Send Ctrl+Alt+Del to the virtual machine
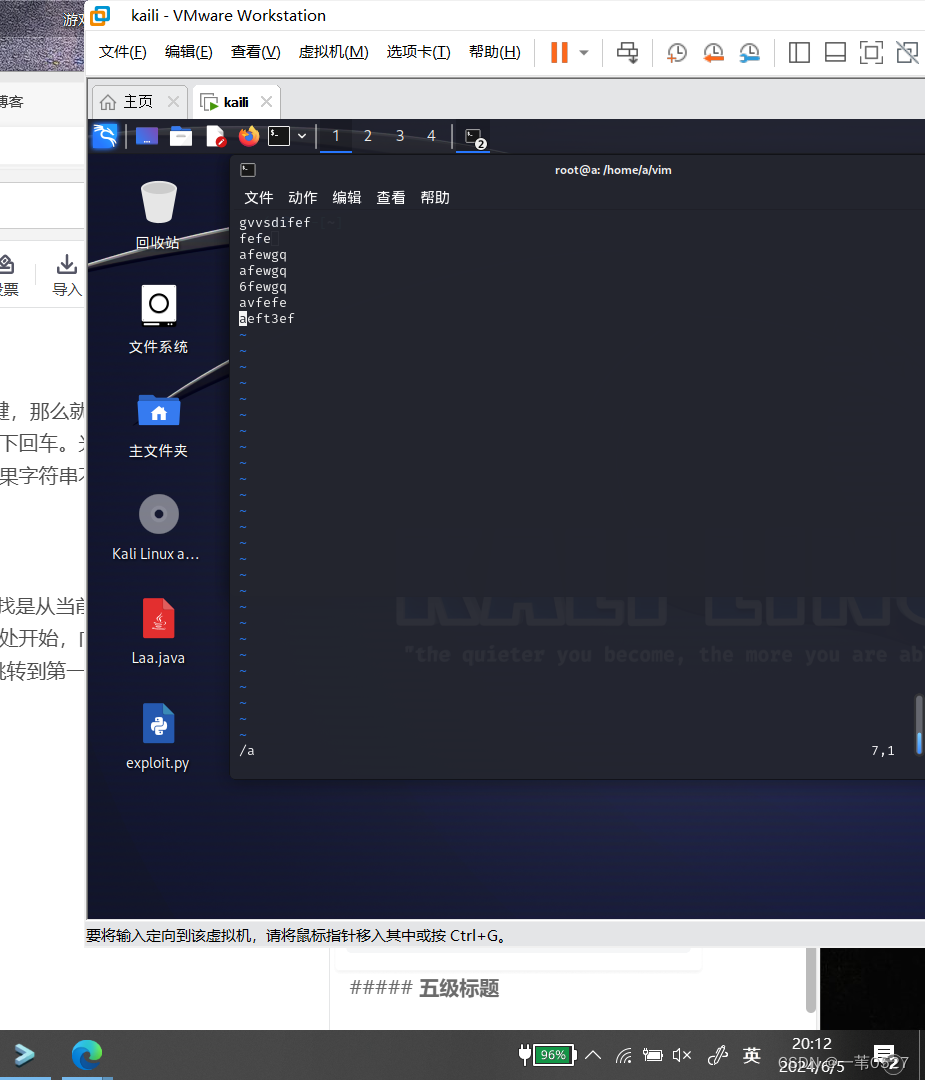 (627, 52)
